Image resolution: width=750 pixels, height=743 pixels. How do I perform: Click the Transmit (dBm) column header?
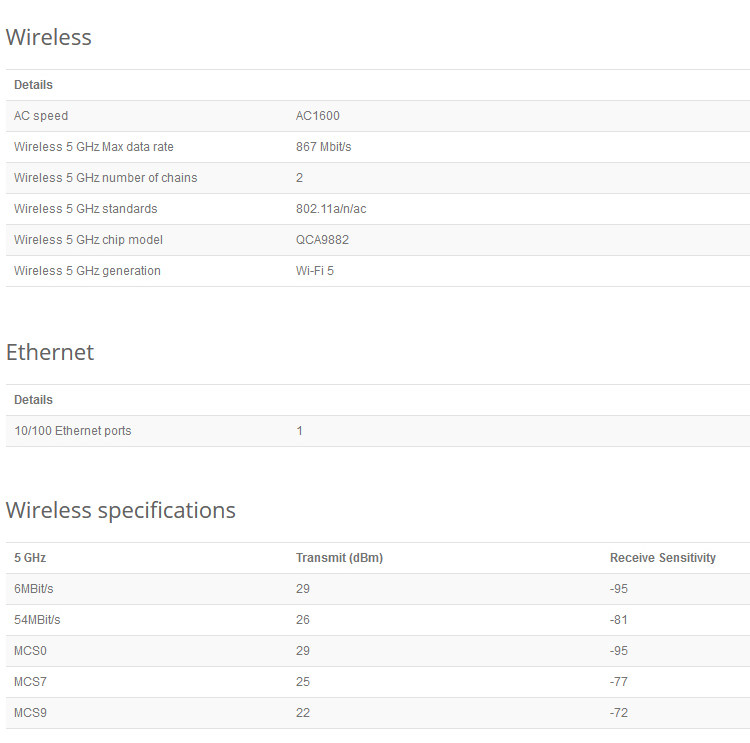click(x=339, y=558)
